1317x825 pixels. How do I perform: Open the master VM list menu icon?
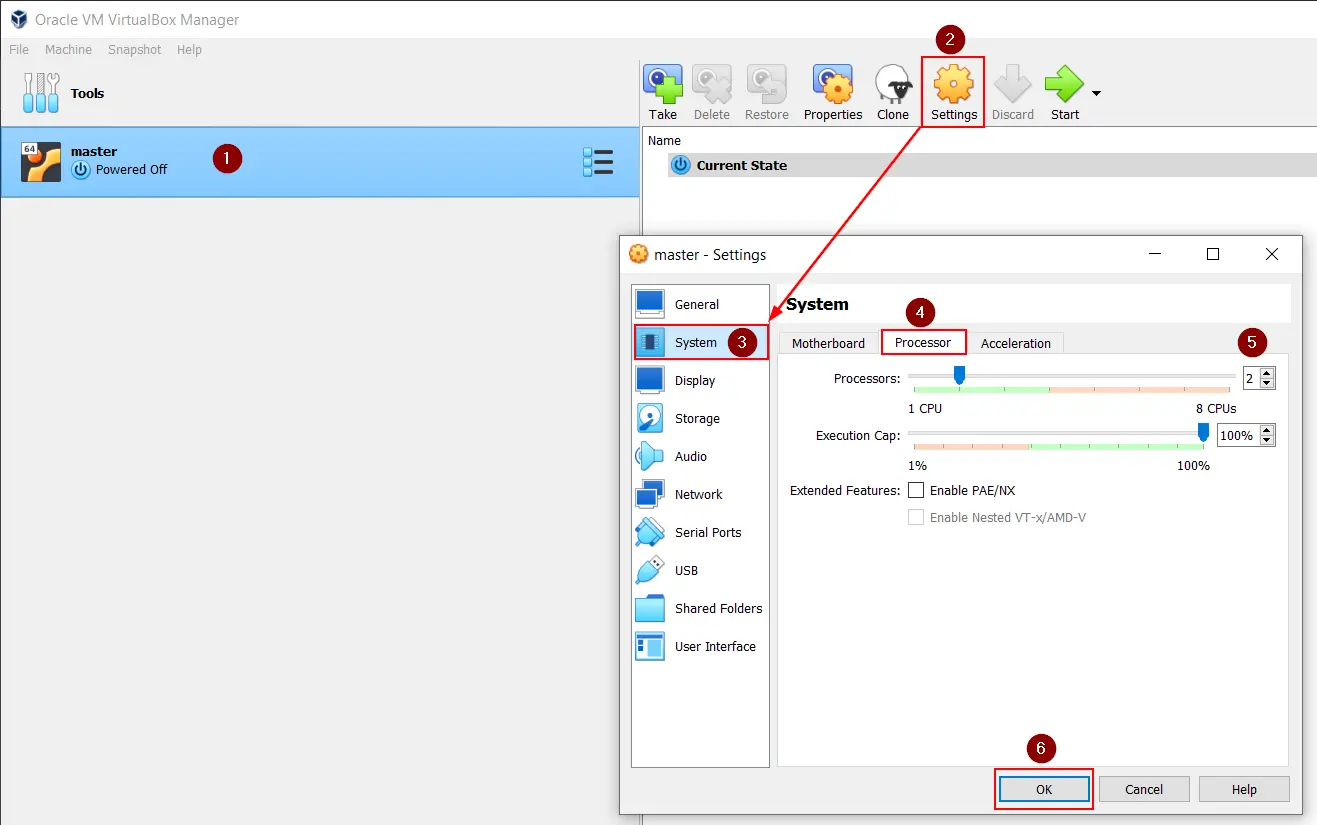(598, 162)
